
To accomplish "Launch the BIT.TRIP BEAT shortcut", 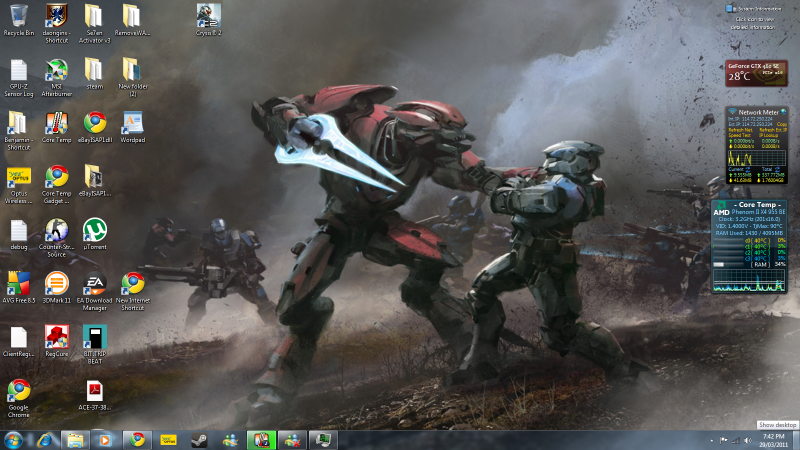I will tap(95, 345).
